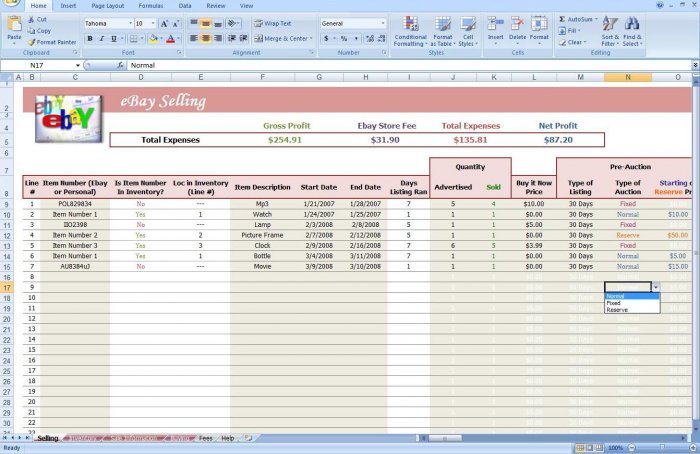Open the font color picker
The width and height of the screenshot is (700, 454).
pyautogui.click(x=171, y=39)
